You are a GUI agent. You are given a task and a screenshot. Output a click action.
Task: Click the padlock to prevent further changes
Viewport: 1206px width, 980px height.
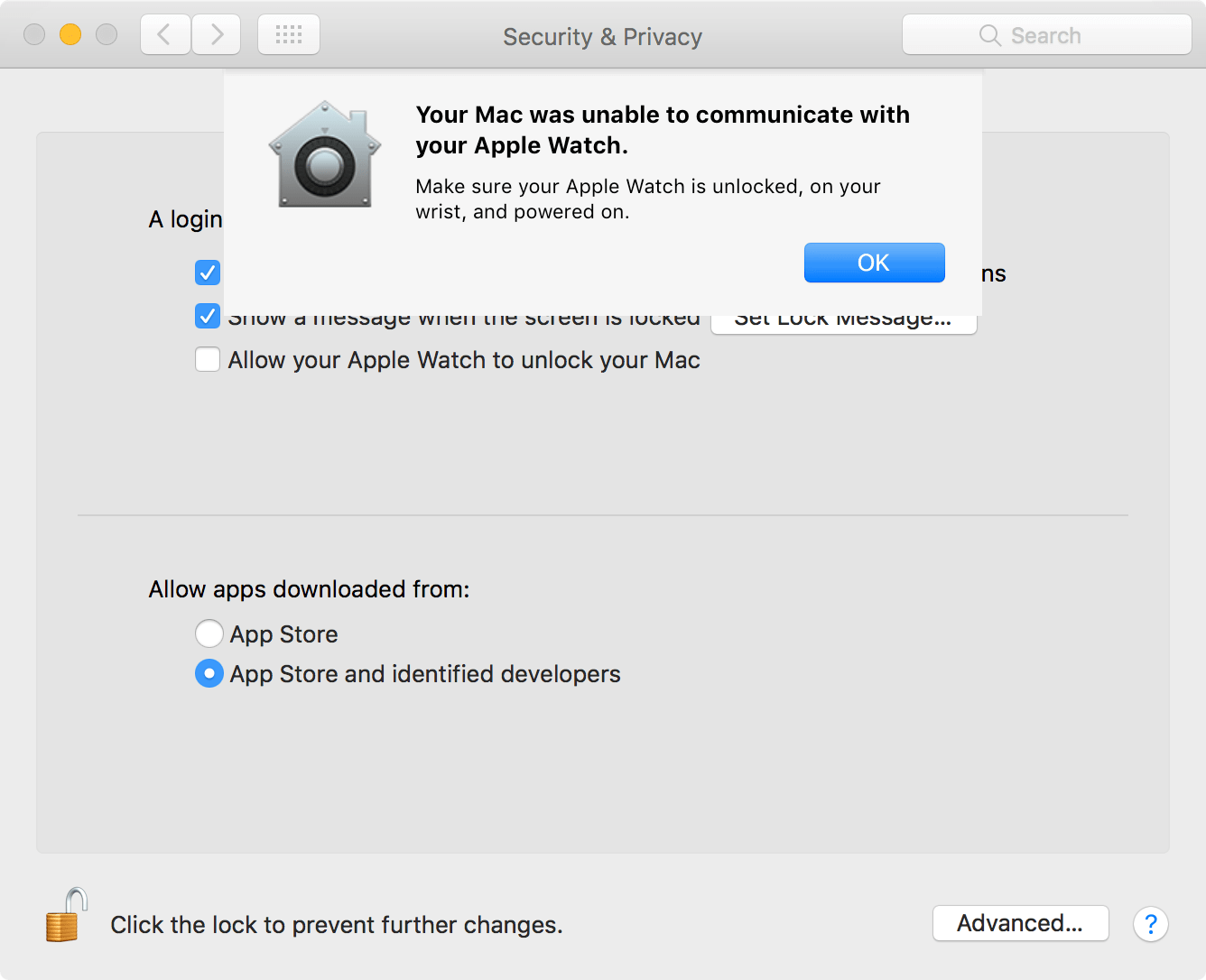coord(67,915)
